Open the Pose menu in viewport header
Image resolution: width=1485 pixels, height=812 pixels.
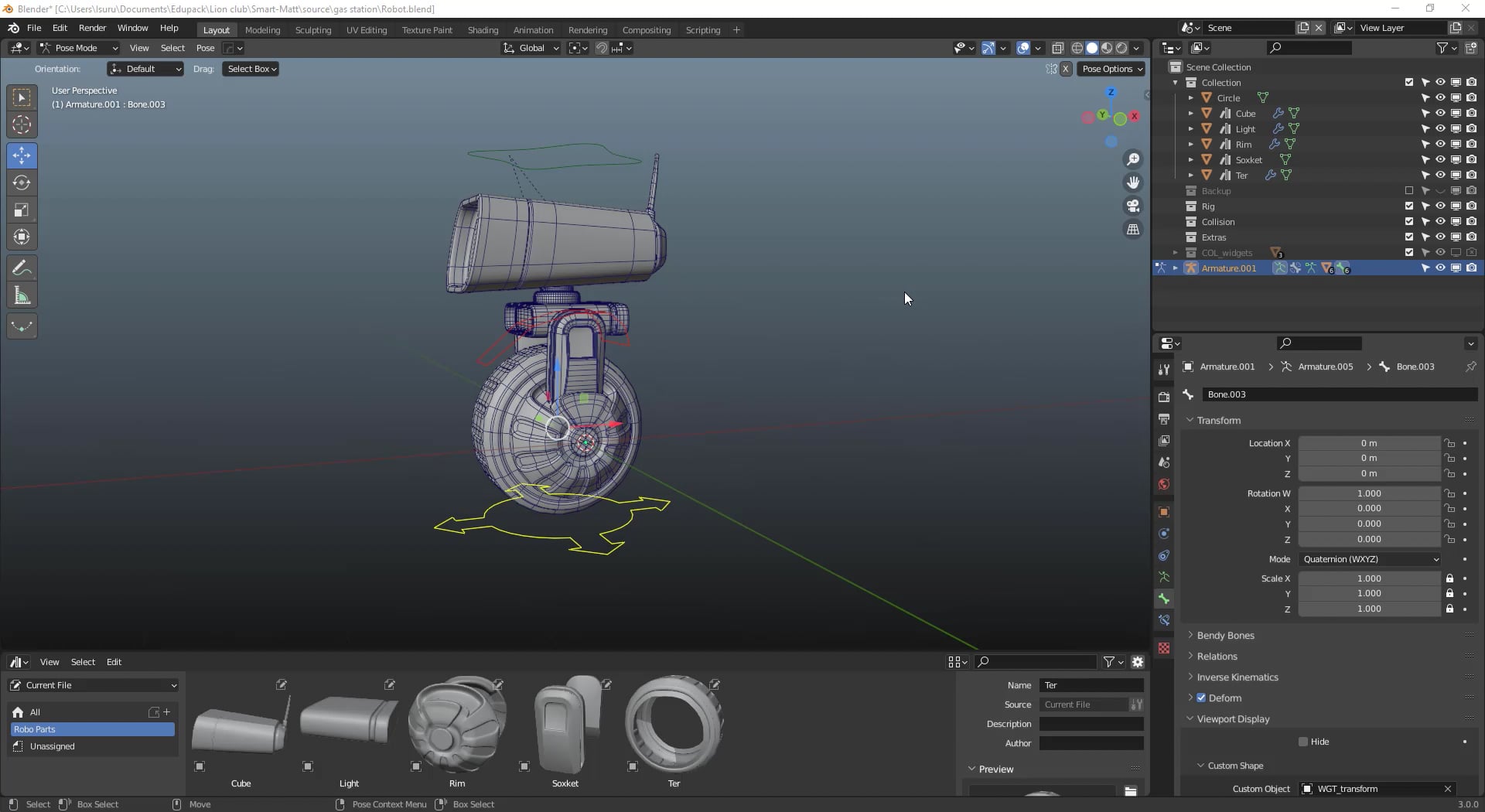click(205, 48)
